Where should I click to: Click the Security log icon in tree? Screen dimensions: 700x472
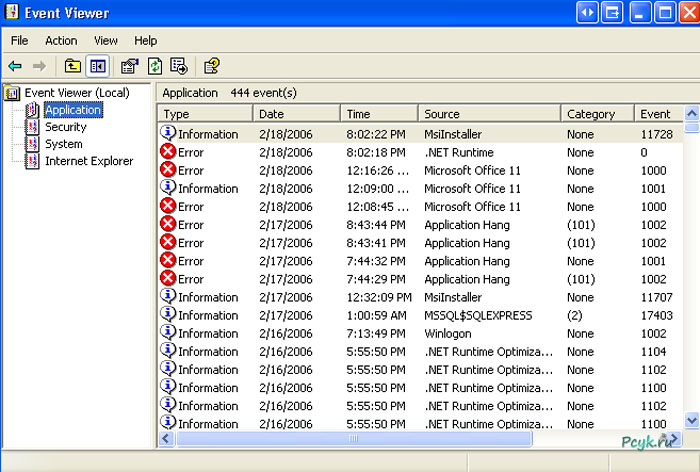[32, 127]
